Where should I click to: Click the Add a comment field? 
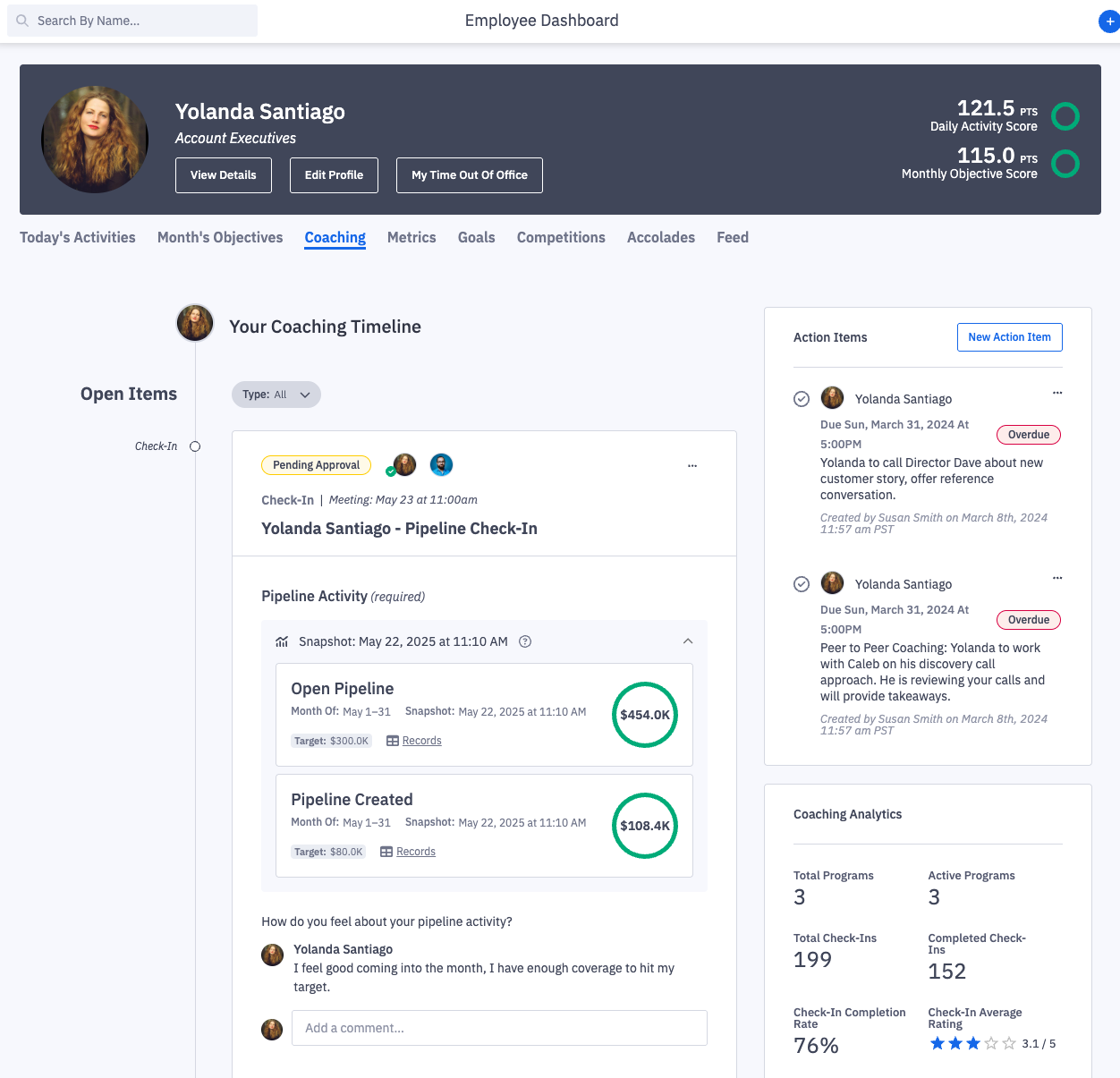click(499, 1028)
